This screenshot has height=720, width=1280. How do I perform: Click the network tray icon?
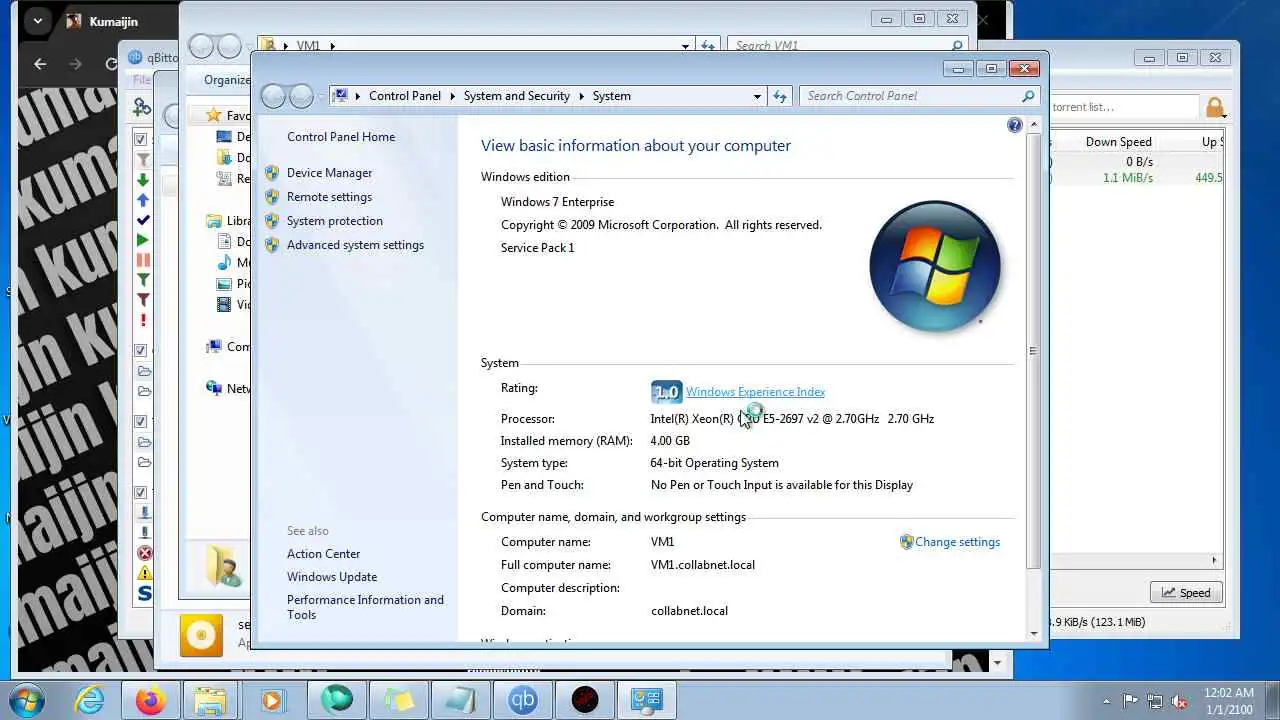[x=1156, y=700]
